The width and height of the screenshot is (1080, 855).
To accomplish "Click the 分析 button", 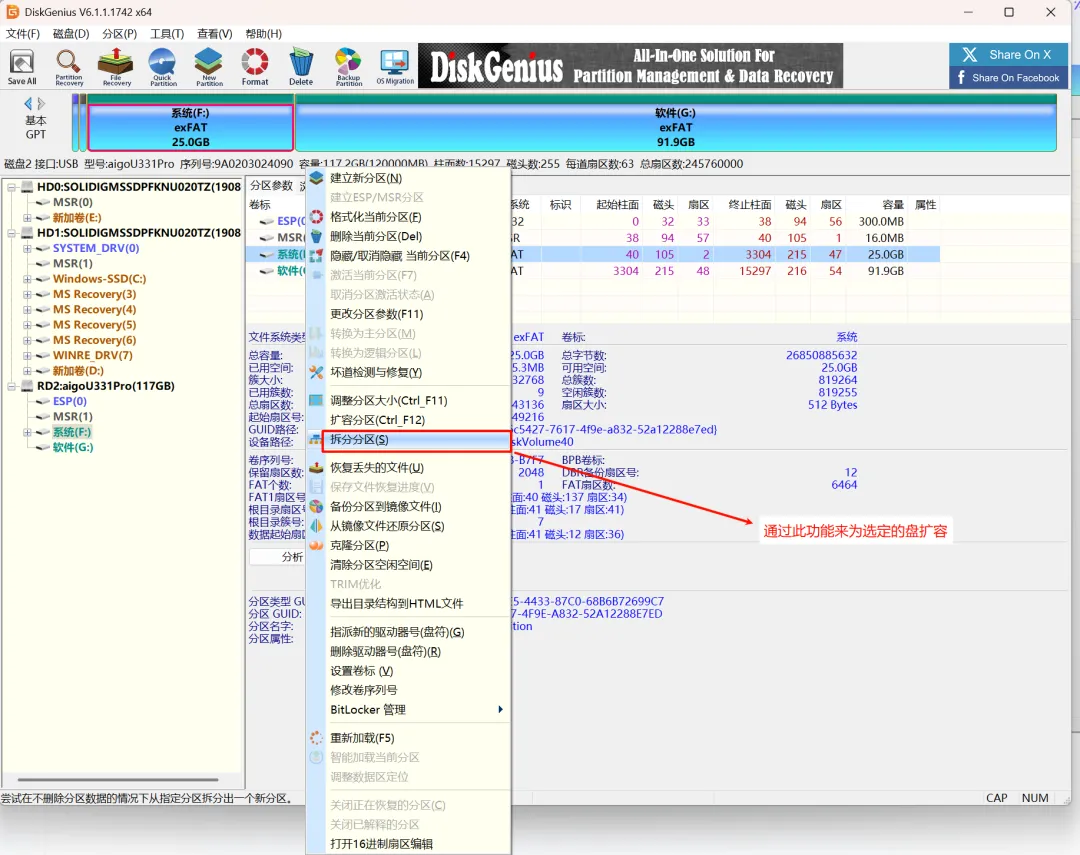I will tap(292, 557).
